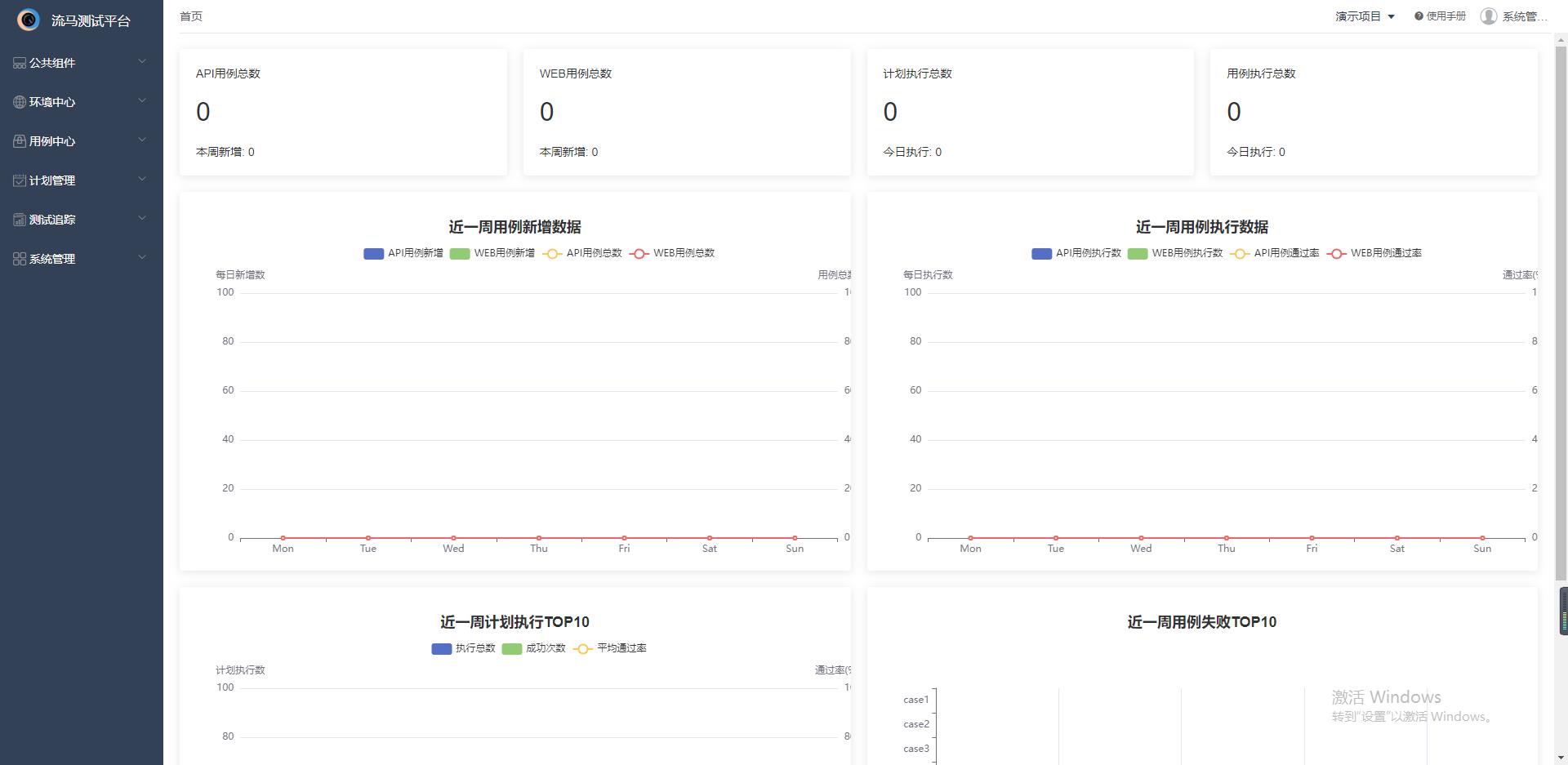Toggle WEB用例总数 legend line series
The width and height of the screenshot is (1568, 765).
(x=672, y=253)
